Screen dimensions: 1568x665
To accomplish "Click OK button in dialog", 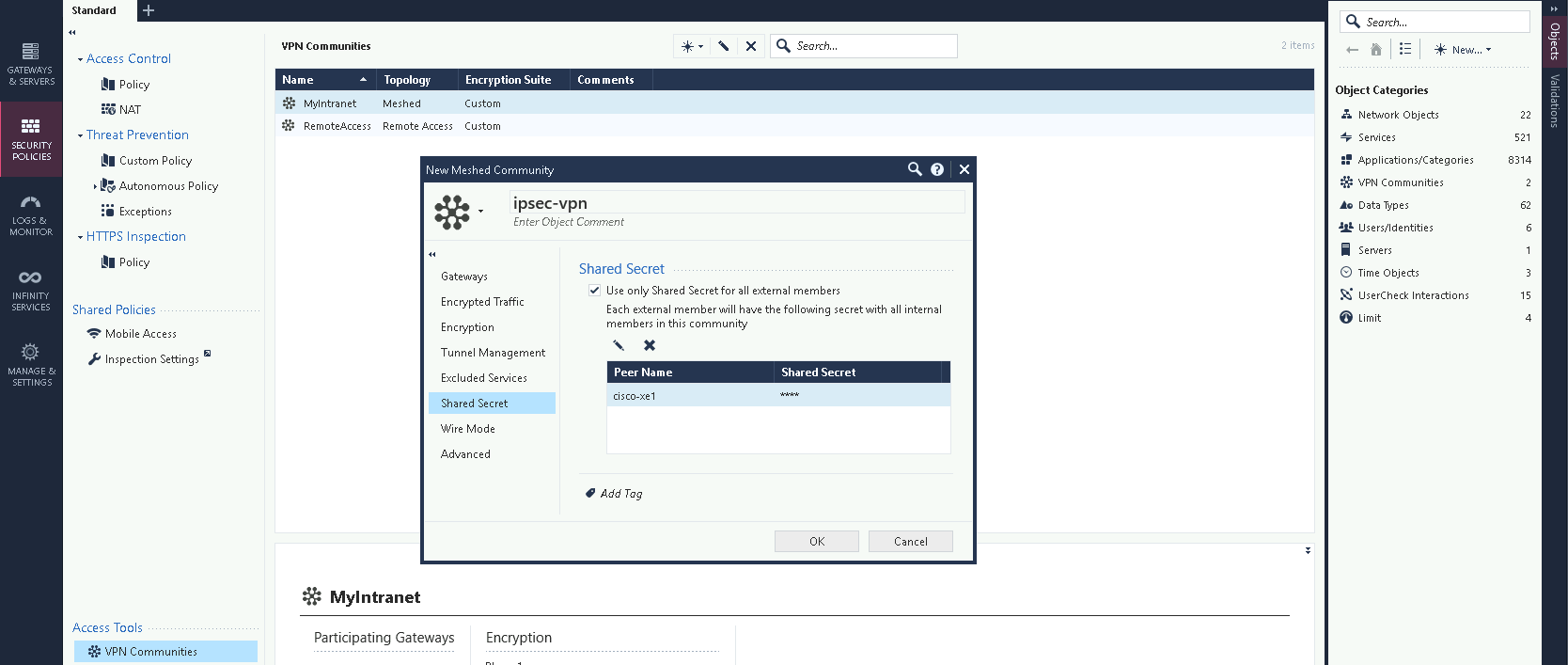I will click(816, 542).
